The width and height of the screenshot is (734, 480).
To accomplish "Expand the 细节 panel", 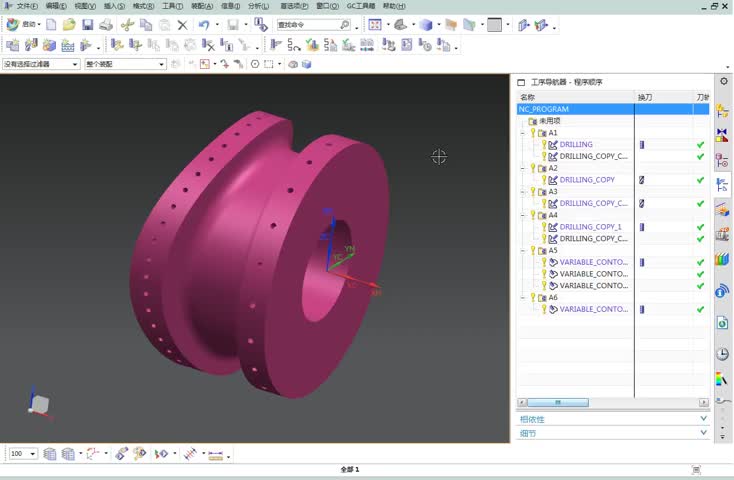I will coord(612,434).
